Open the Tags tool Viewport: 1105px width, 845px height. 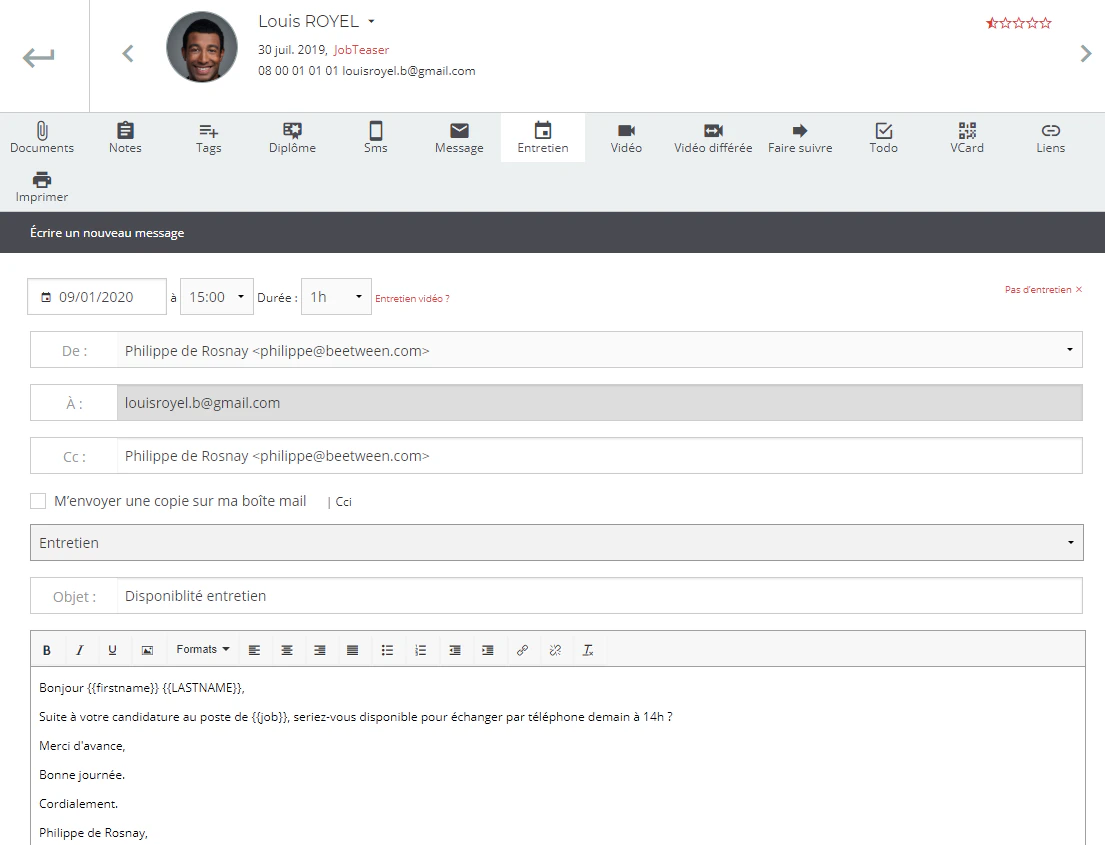click(x=209, y=137)
